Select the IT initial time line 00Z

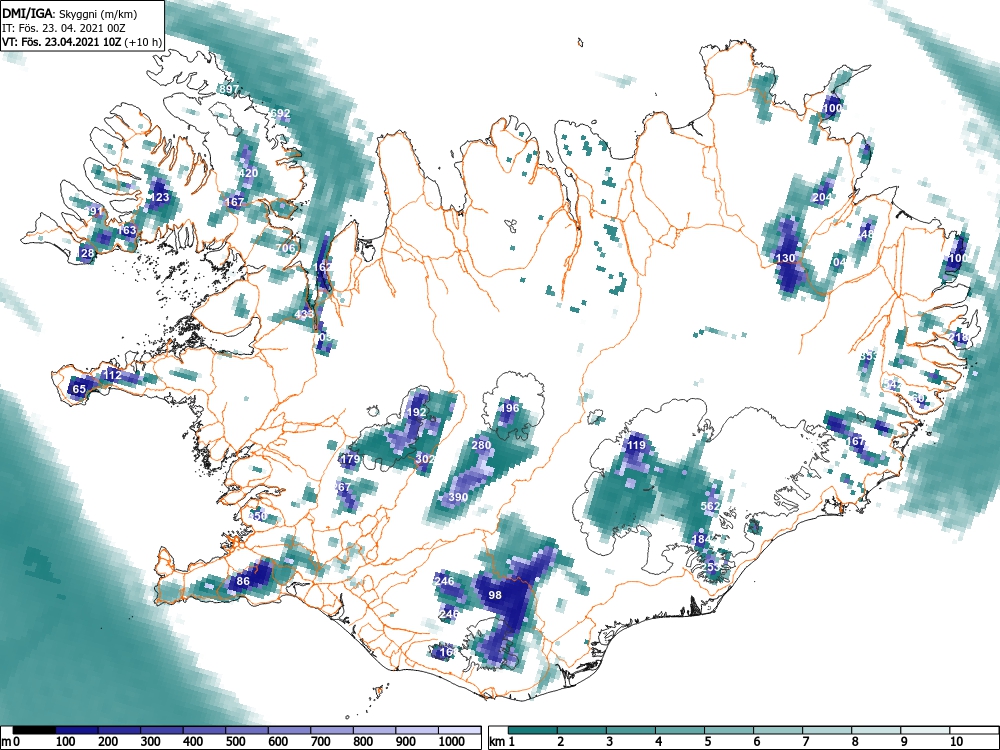(66, 28)
